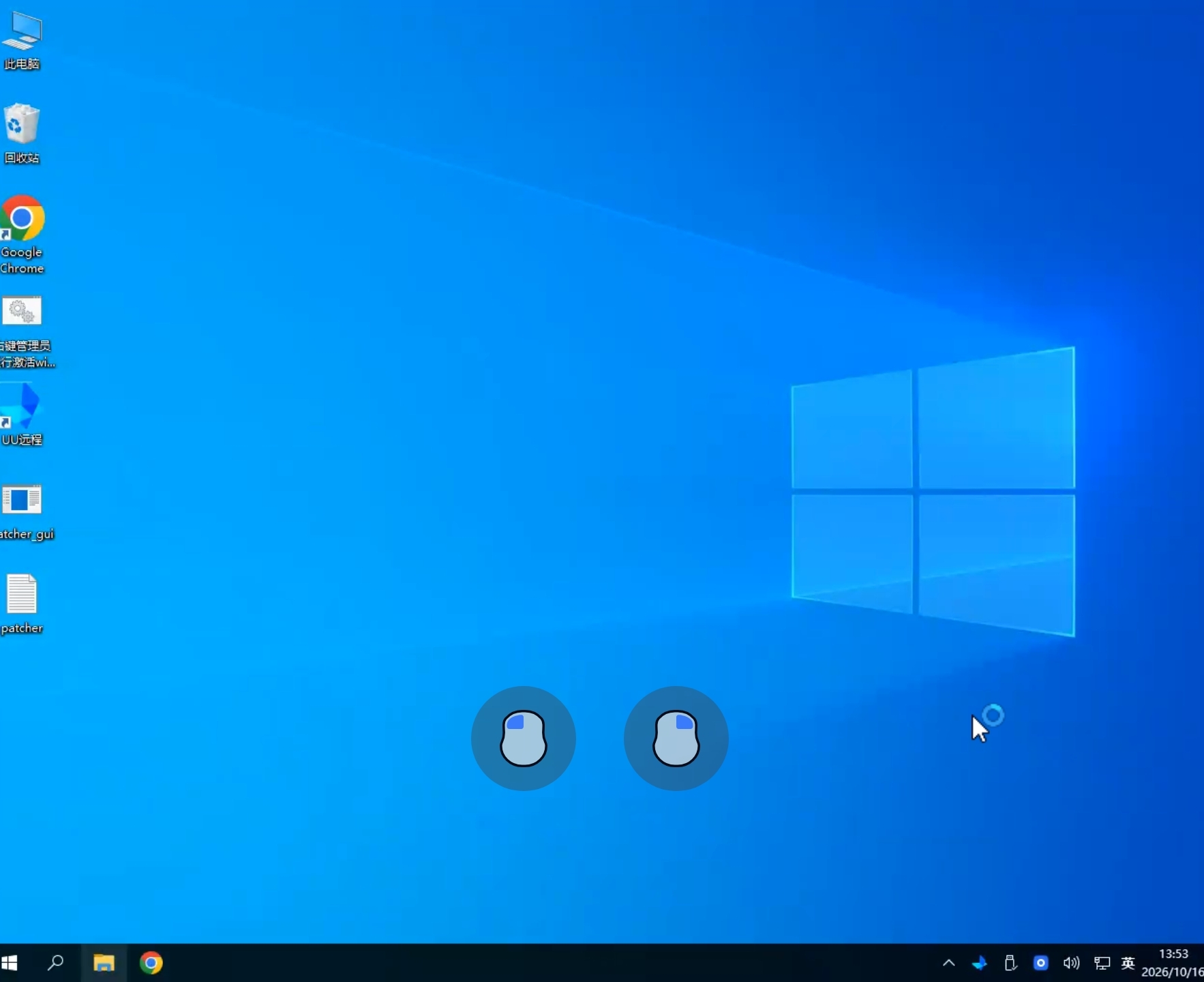This screenshot has width=1204, height=982.
Task: Open the taskbar search magnifier
Action: point(56,963)
